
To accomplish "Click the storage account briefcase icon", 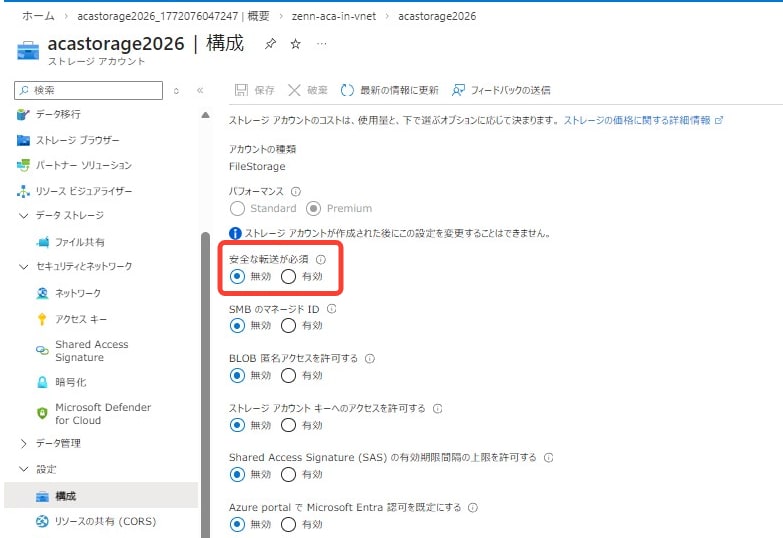I will (x=28, y=51).
